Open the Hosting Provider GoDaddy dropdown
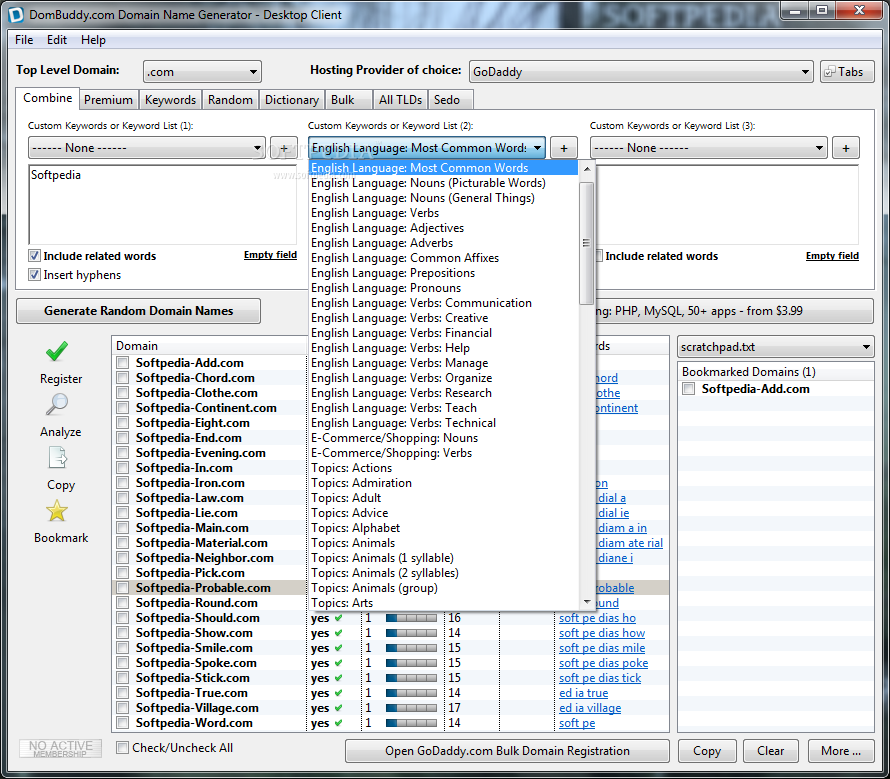890x779 pixels. coord(641,72)
